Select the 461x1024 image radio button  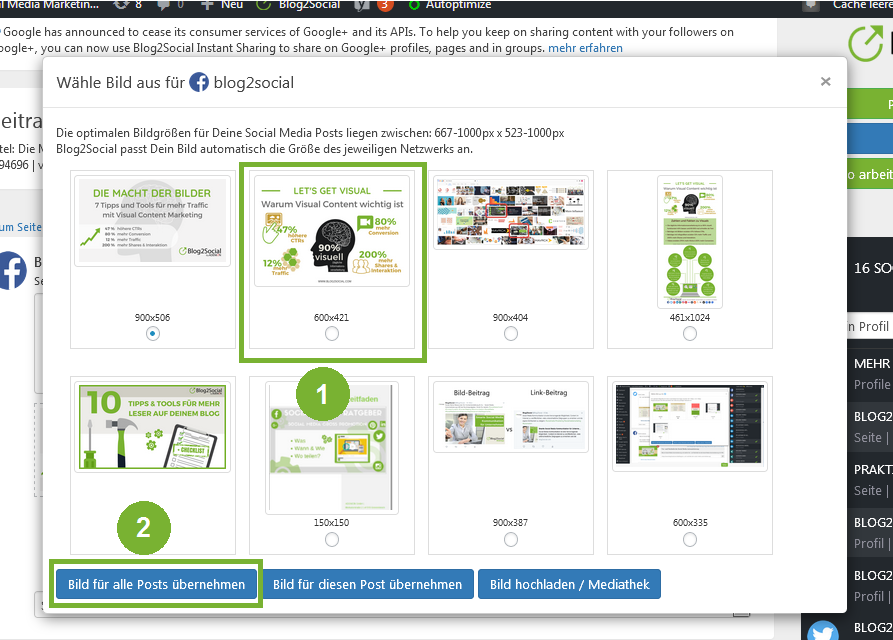[690, 334]
